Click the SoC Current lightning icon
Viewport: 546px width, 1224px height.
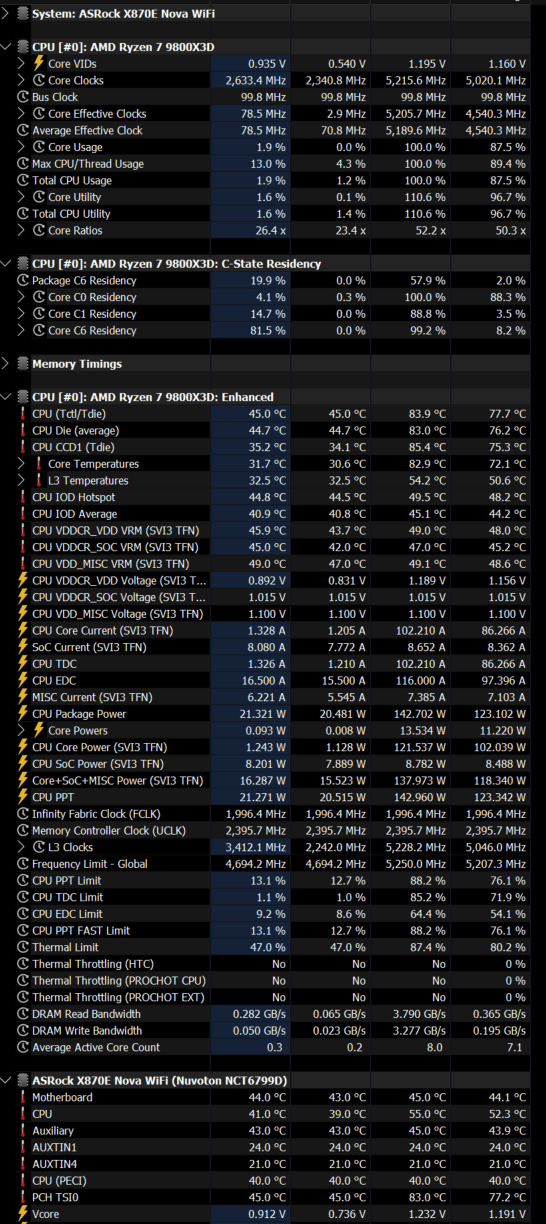[x=23, y=647]
